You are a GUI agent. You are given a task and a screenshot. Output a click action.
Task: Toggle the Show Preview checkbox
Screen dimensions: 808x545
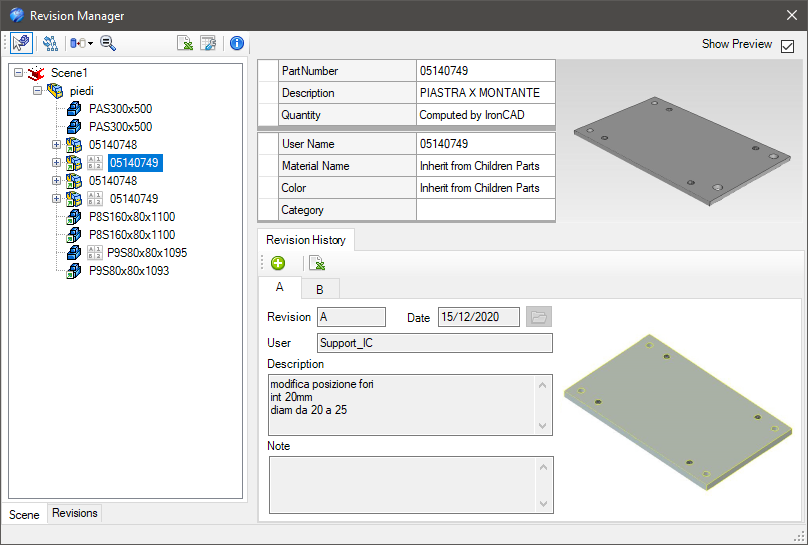tap(788, 45)
